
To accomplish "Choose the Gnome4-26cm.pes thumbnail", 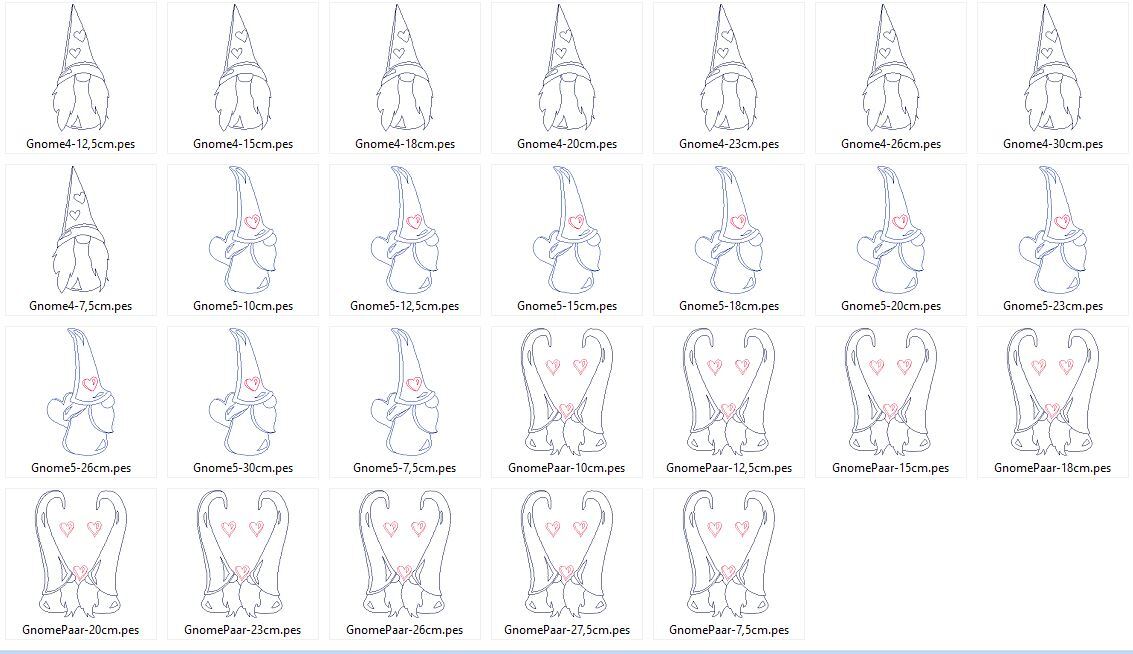I will 891,70.
